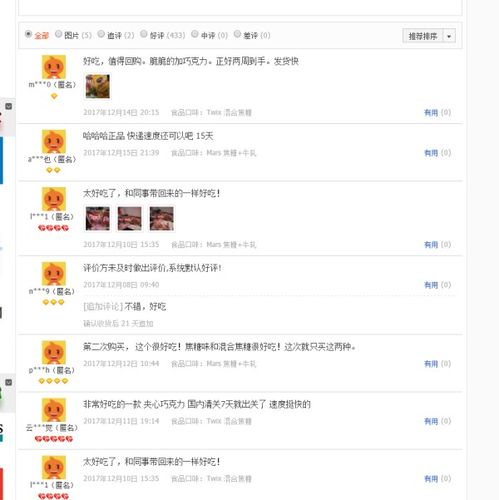Mark m***0's review as 有用

coord(431,113)
